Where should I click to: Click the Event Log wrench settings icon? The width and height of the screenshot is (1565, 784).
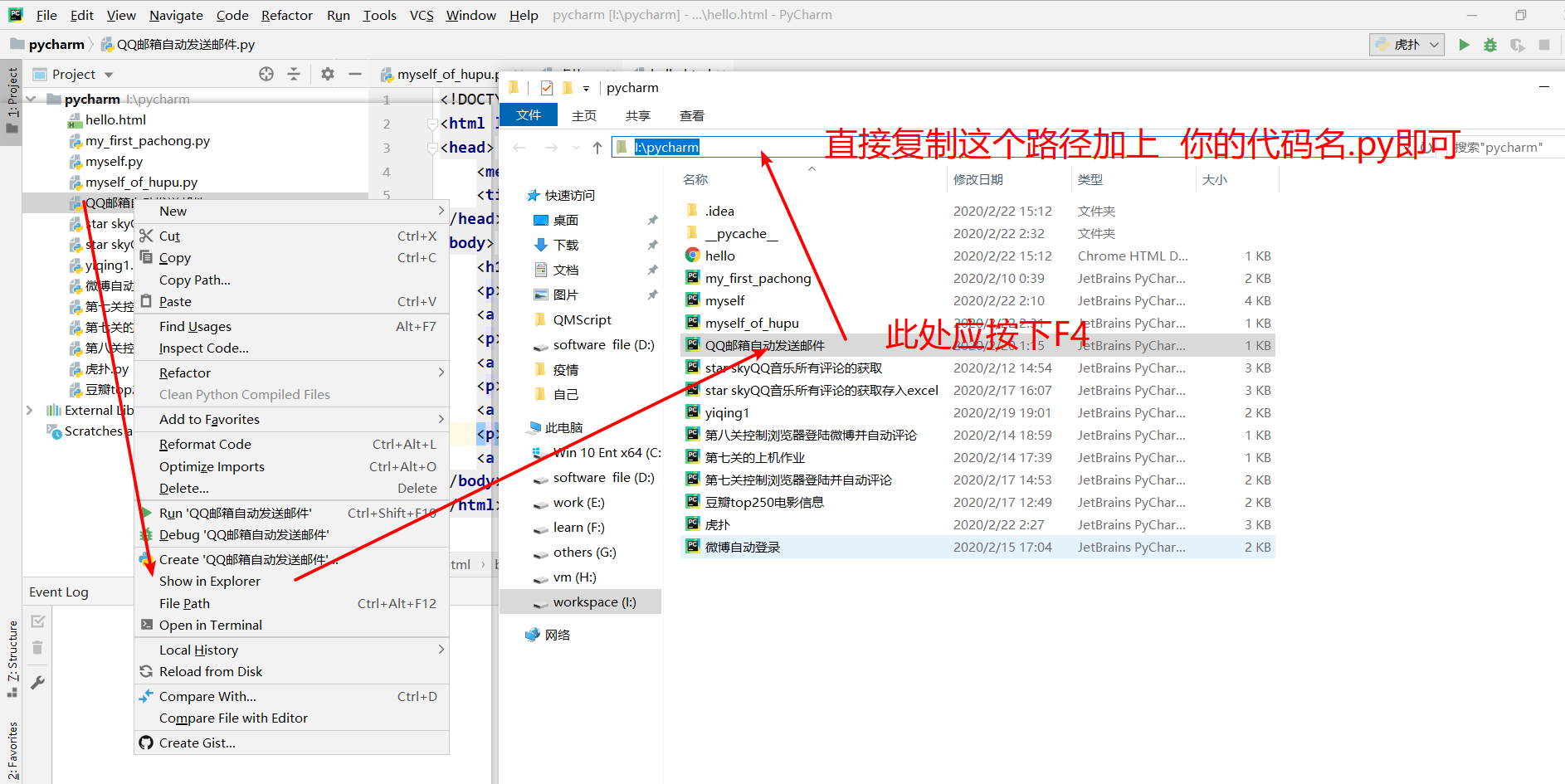37,682
